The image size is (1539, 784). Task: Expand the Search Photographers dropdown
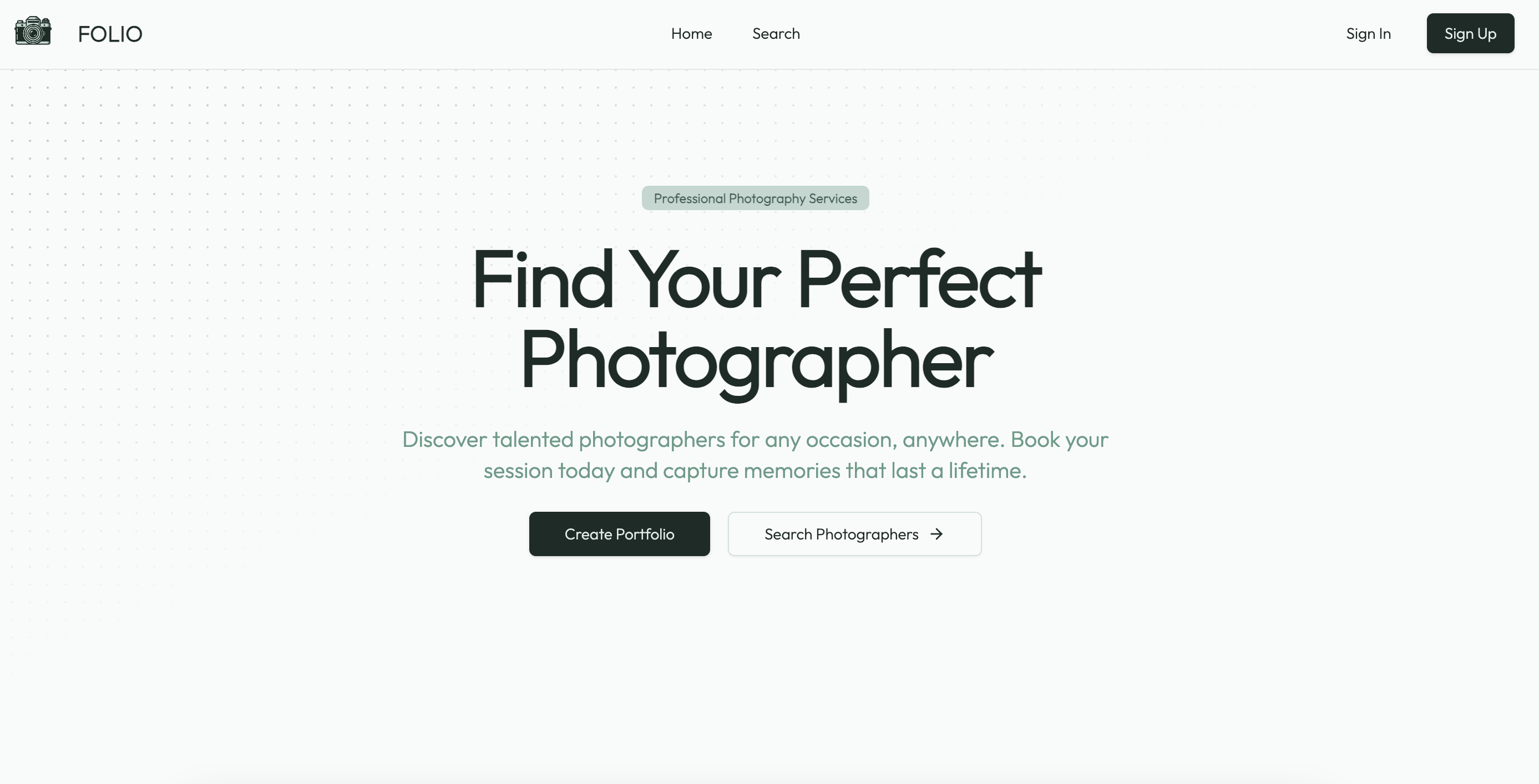pos(854,534)
